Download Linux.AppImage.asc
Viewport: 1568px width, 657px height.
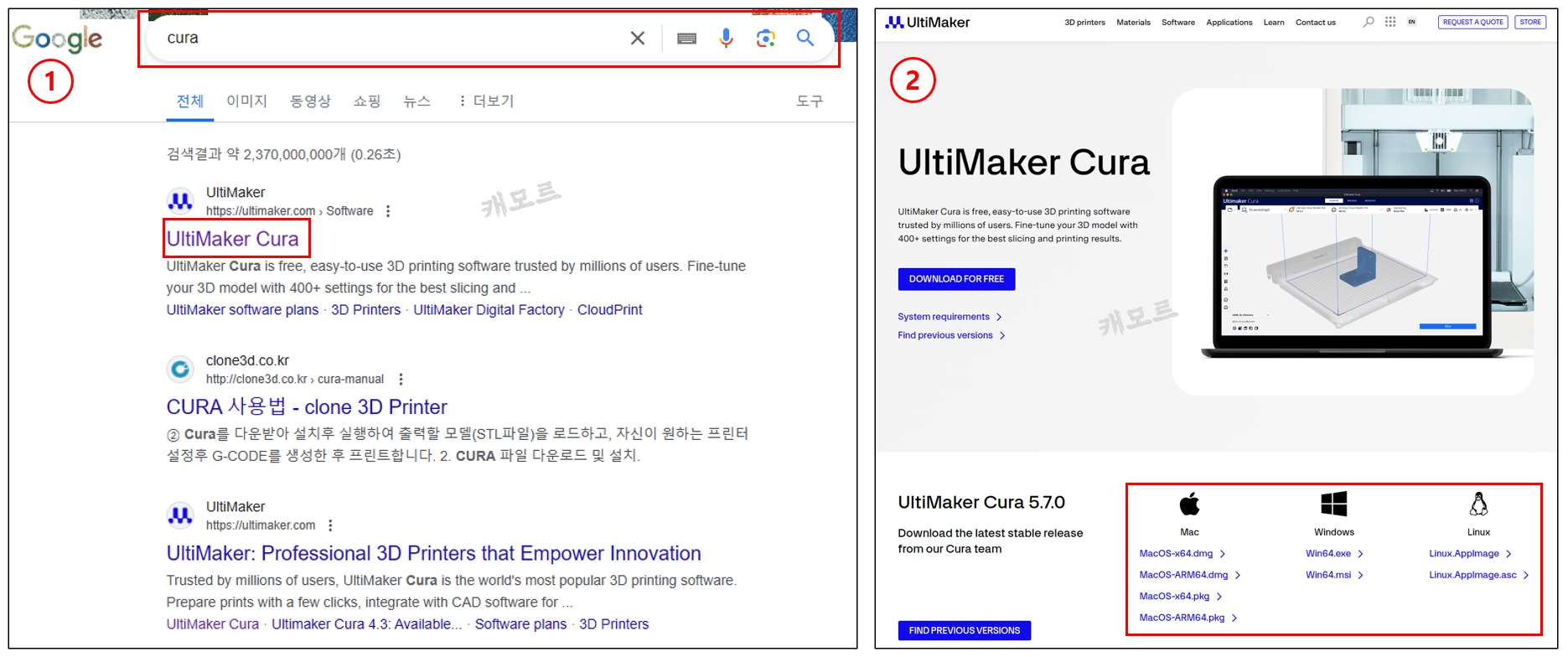pyautogui.click(x=1478, y=575)
